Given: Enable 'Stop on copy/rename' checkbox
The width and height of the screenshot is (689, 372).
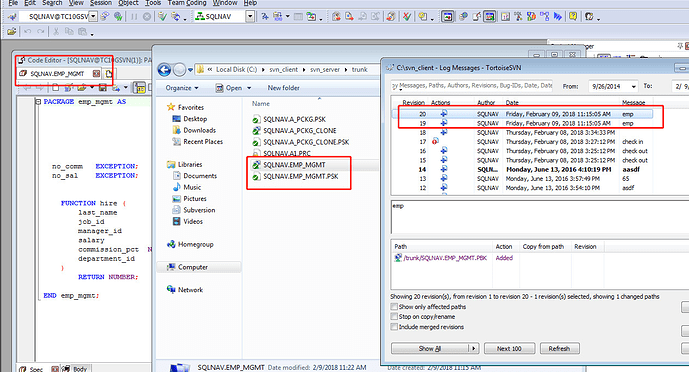Looking at the screenshot, I should click(x=394, y=317).
